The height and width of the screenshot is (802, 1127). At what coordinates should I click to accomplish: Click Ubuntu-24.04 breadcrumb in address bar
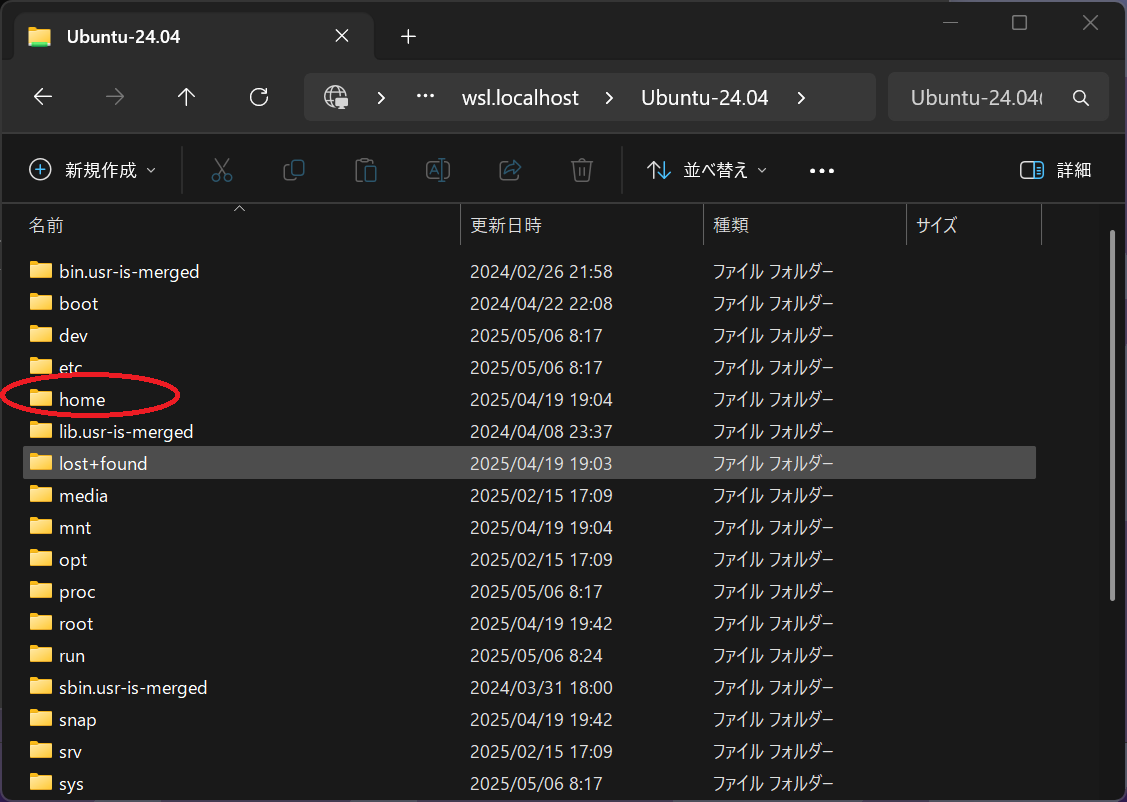[704, 98]
